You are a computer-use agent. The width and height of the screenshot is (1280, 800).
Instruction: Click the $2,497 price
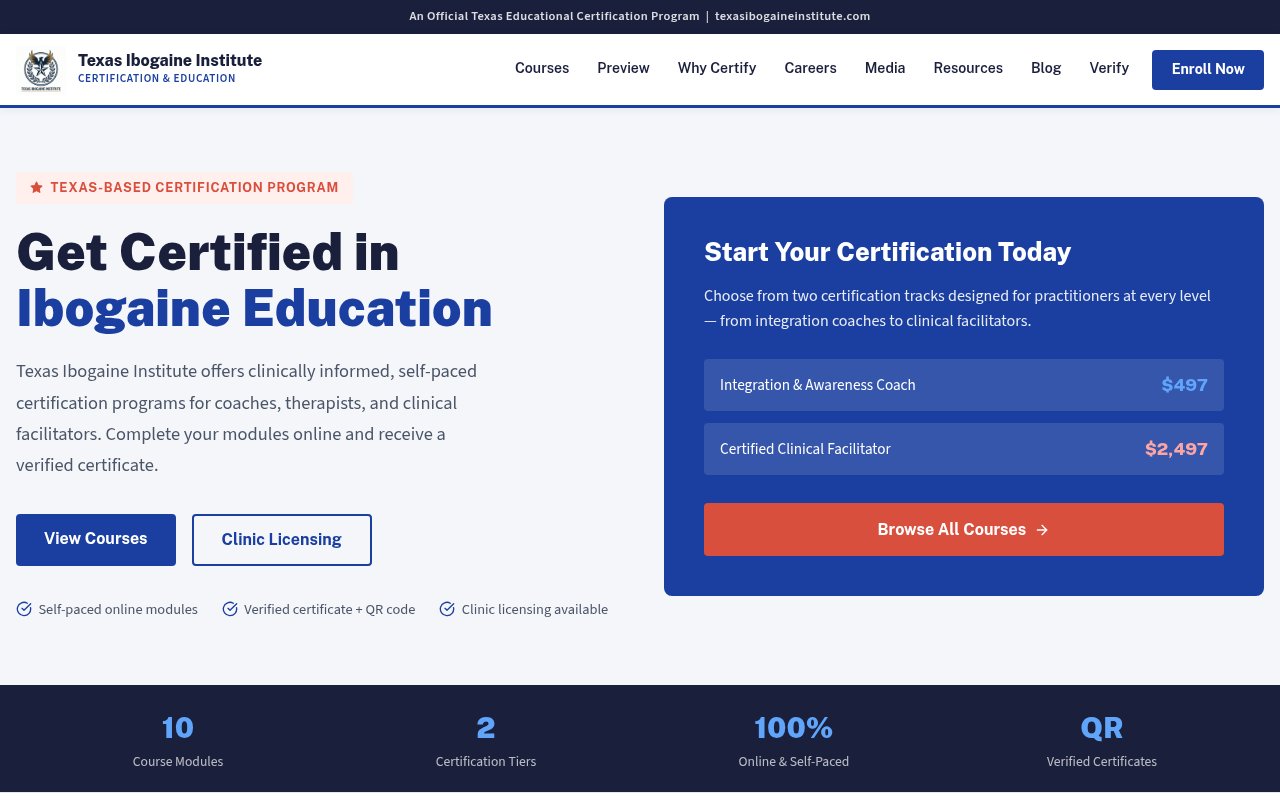click(x=1176, y=449)
